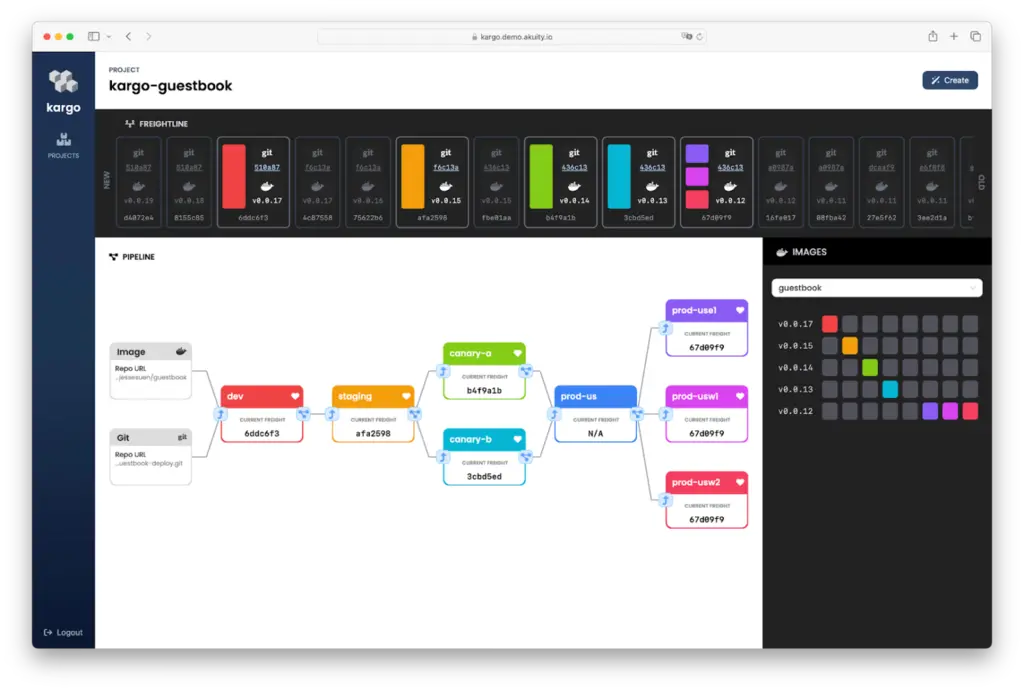Click the canary-b health heart icon
The width and height of the screenshot is (1024, 691).
[517, 439]
